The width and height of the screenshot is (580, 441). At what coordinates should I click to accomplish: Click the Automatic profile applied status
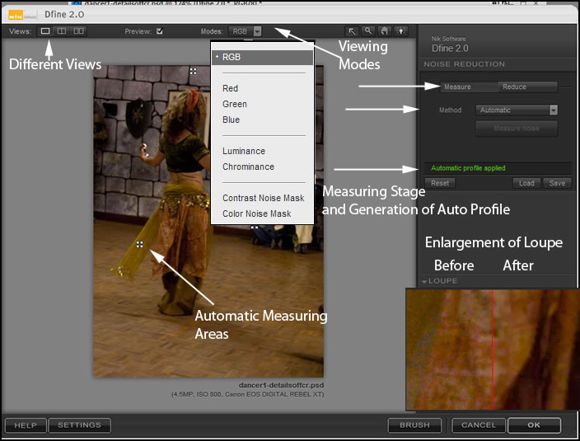pos(468,168)
